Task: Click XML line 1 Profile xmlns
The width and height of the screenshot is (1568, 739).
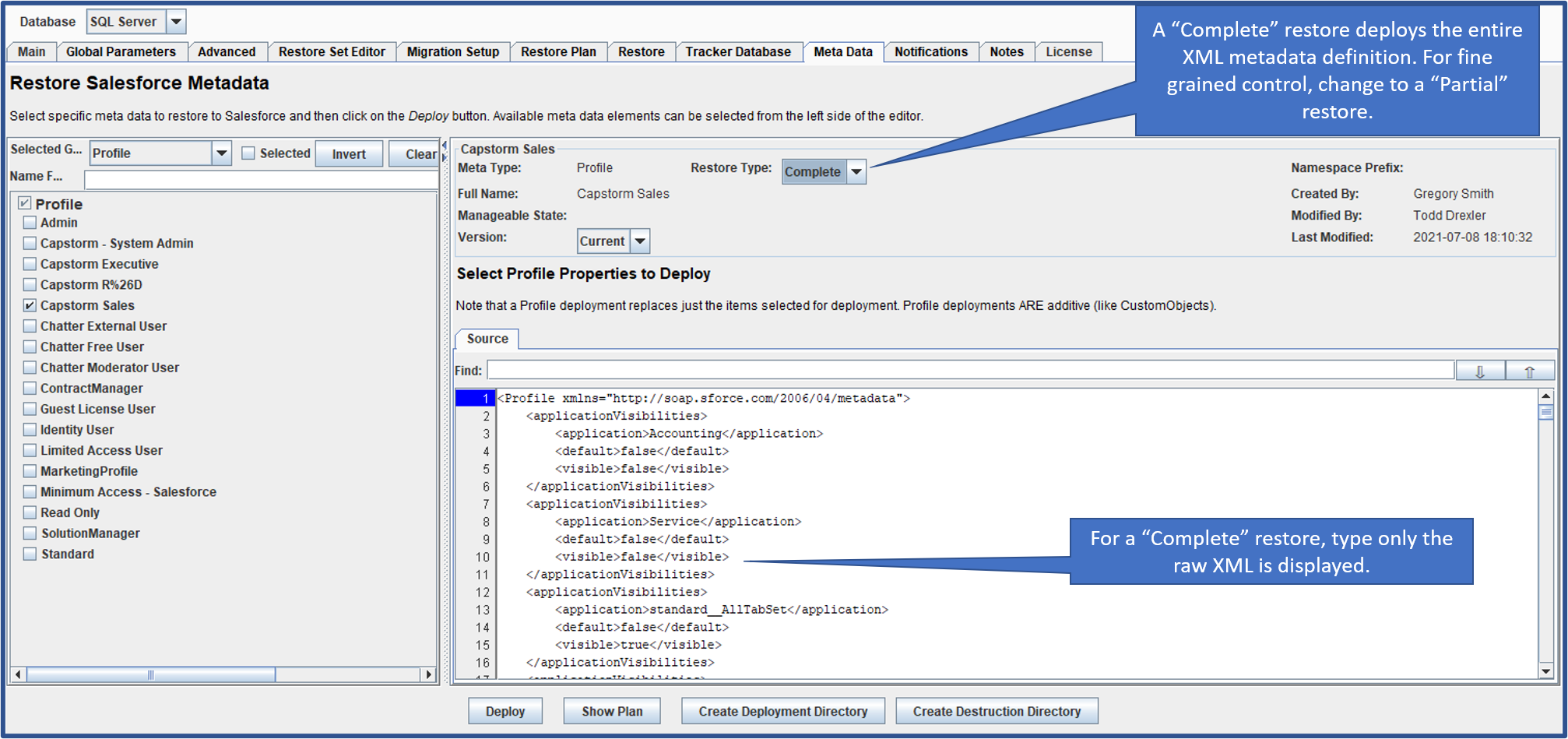Action: (x=704, y=399)
